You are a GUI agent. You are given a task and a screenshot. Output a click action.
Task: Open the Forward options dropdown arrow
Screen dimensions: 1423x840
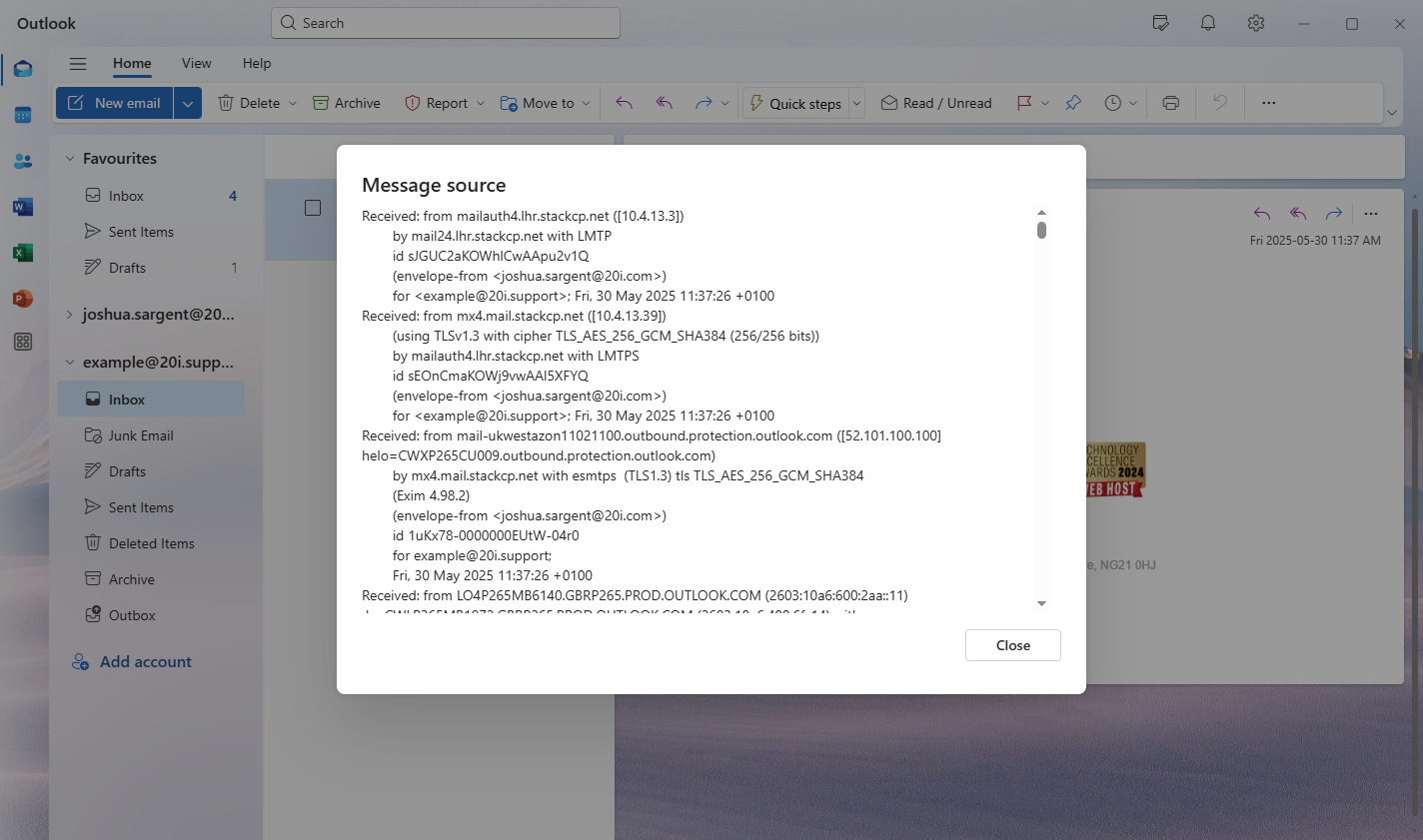725,103
